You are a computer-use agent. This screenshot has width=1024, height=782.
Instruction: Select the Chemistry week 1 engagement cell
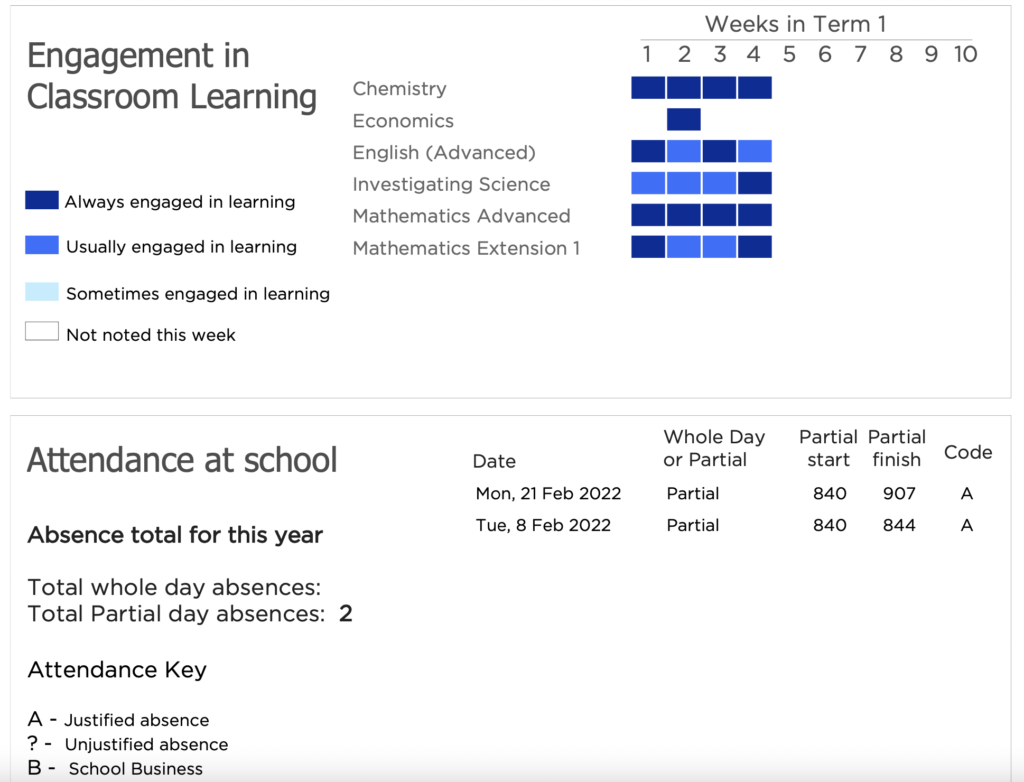(648, 88)
